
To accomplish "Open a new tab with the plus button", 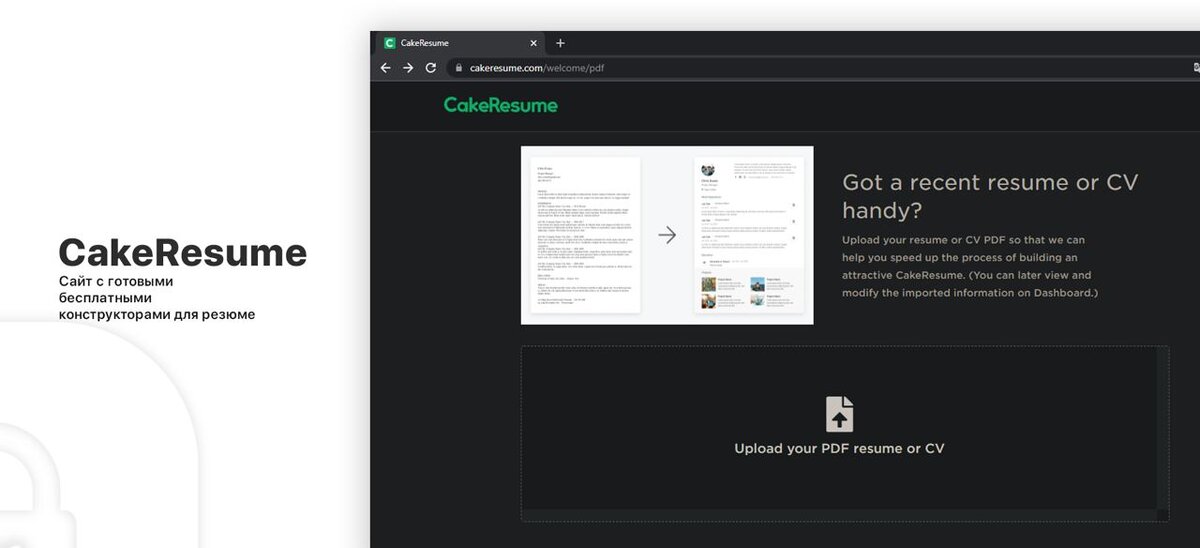I will pyautogui.click(x=560, y=43).
